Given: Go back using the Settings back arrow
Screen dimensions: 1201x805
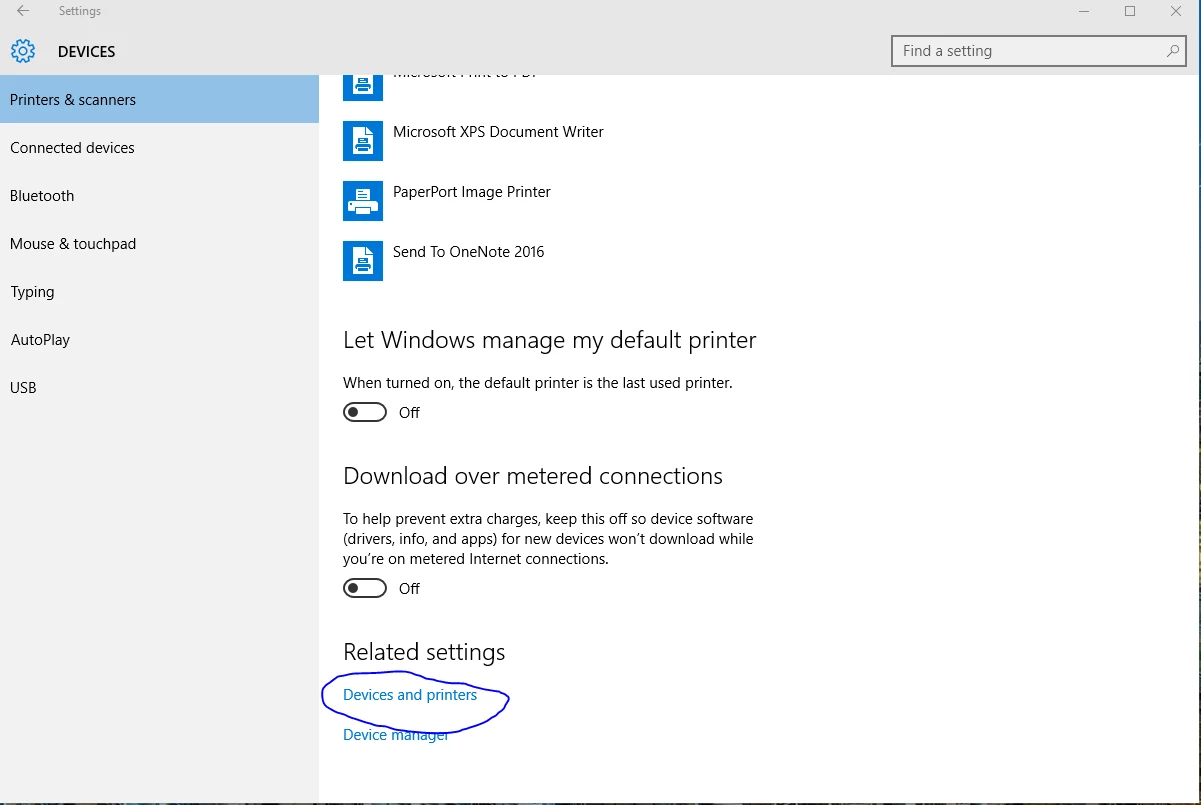Looking at the screenshot, I should pyautogui.click(x=23, y=11).
